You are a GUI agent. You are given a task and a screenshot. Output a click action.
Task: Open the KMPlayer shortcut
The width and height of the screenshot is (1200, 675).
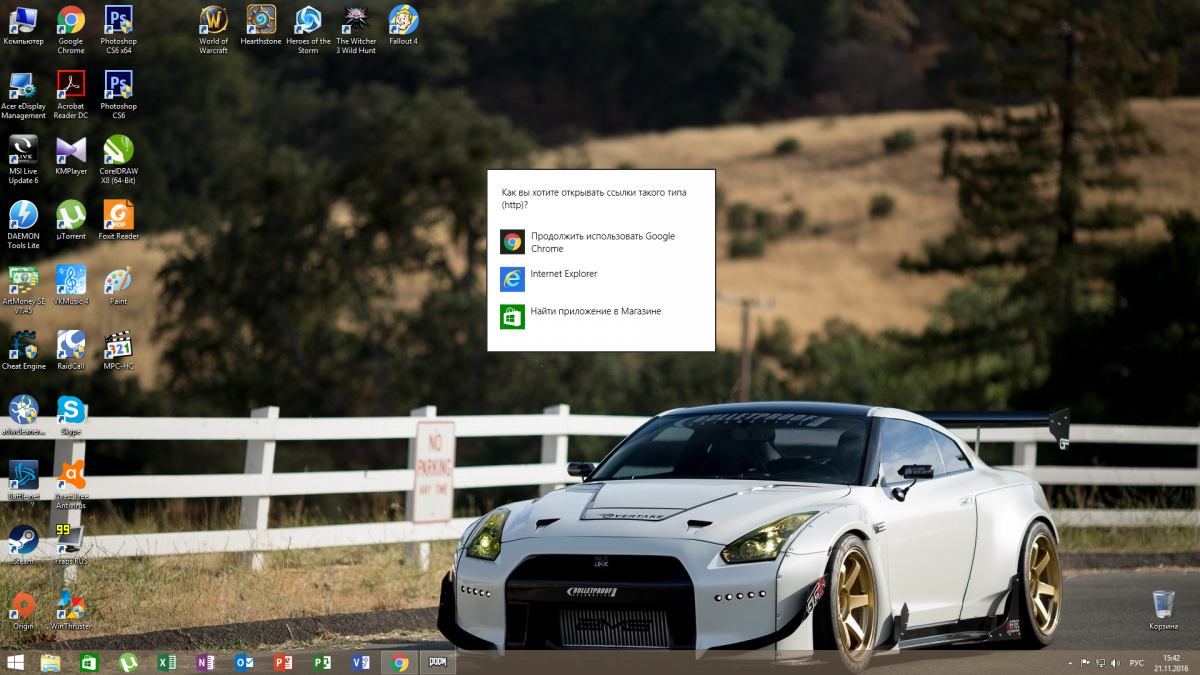point(71,152)
